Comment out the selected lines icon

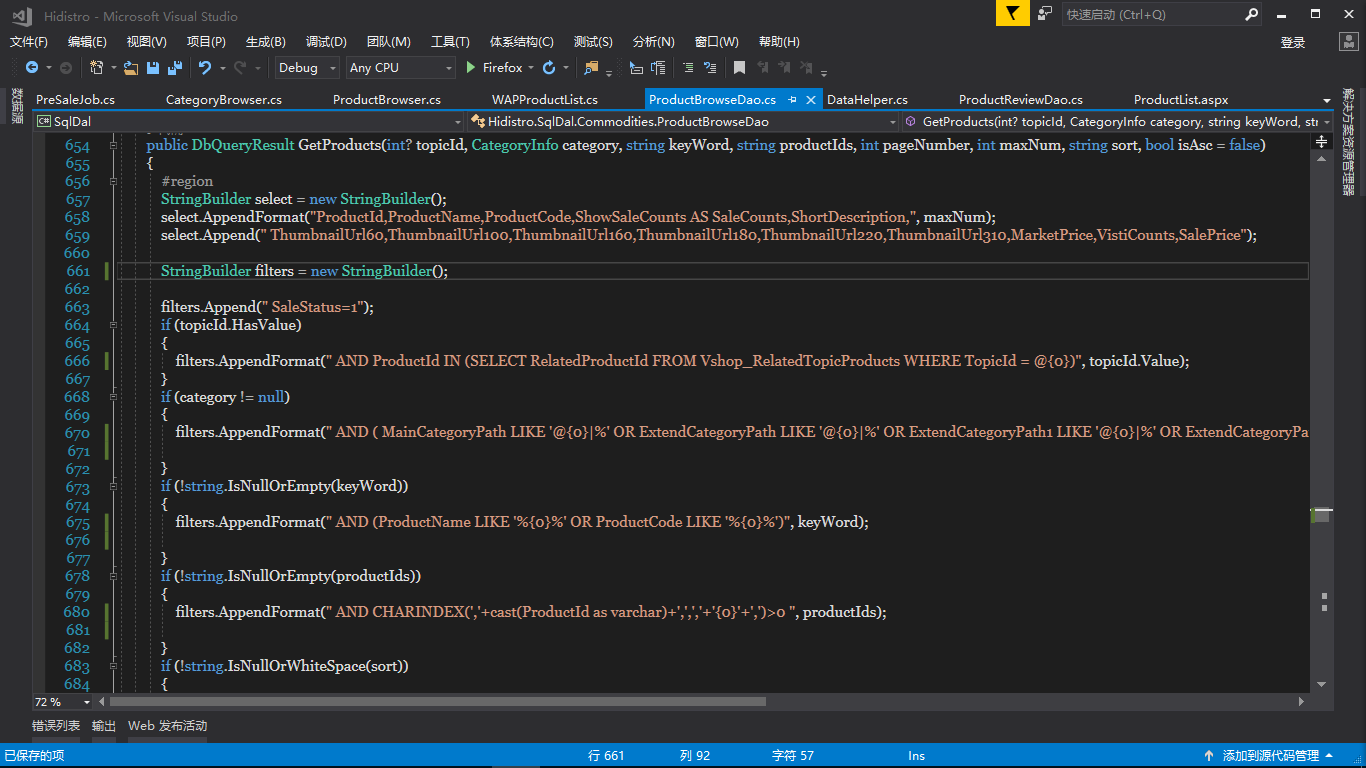click(x=688, y=68)
